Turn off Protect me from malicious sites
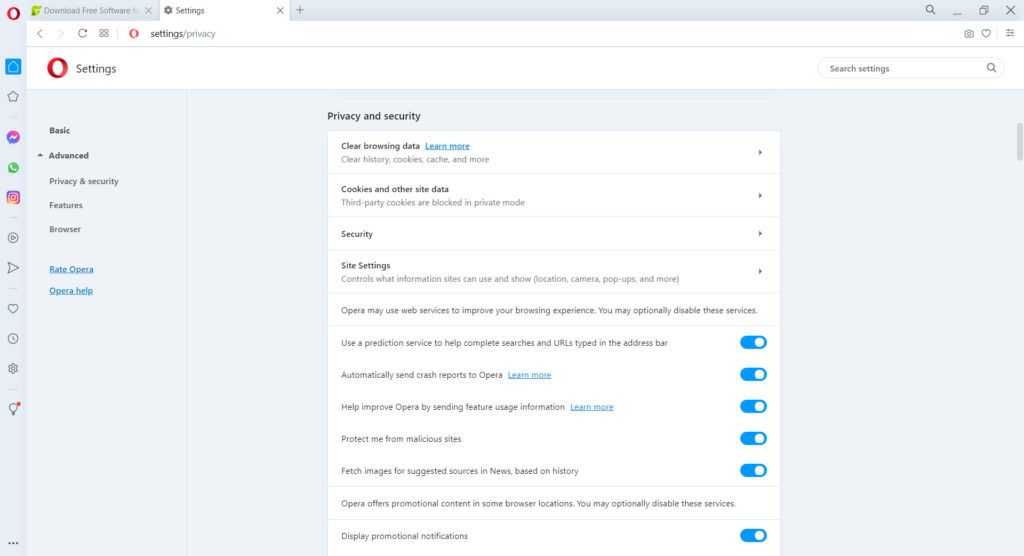Image resolution: width=1024 pixels, height=556 pixels. click(753, 438)
